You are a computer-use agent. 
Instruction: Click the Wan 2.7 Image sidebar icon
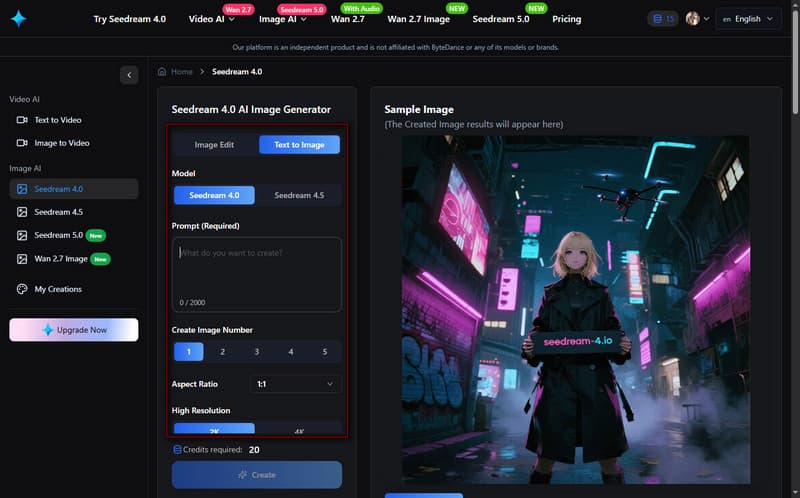point(22,259)
